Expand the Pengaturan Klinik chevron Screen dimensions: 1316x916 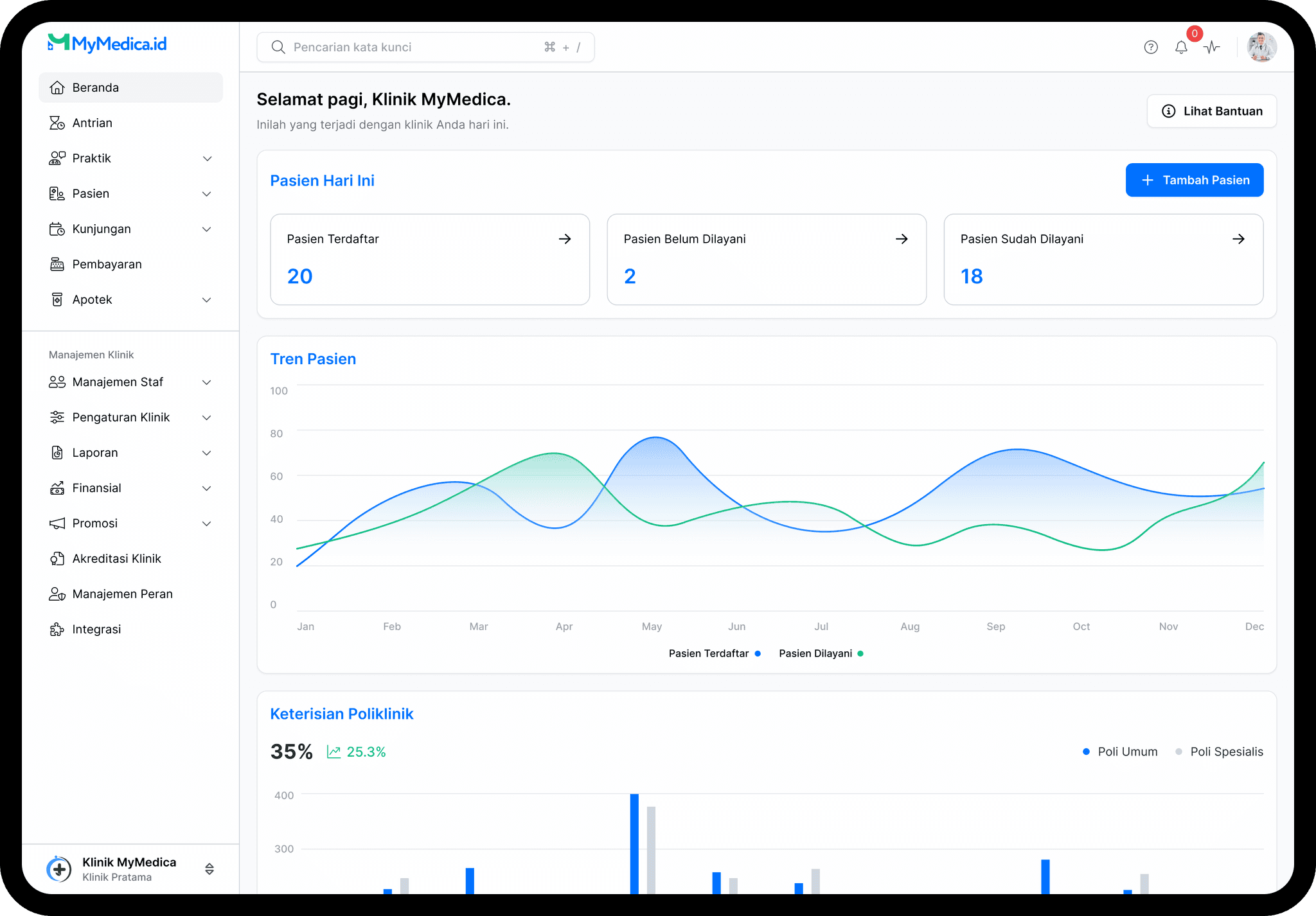pyautogui.click(x=207, y=417)
